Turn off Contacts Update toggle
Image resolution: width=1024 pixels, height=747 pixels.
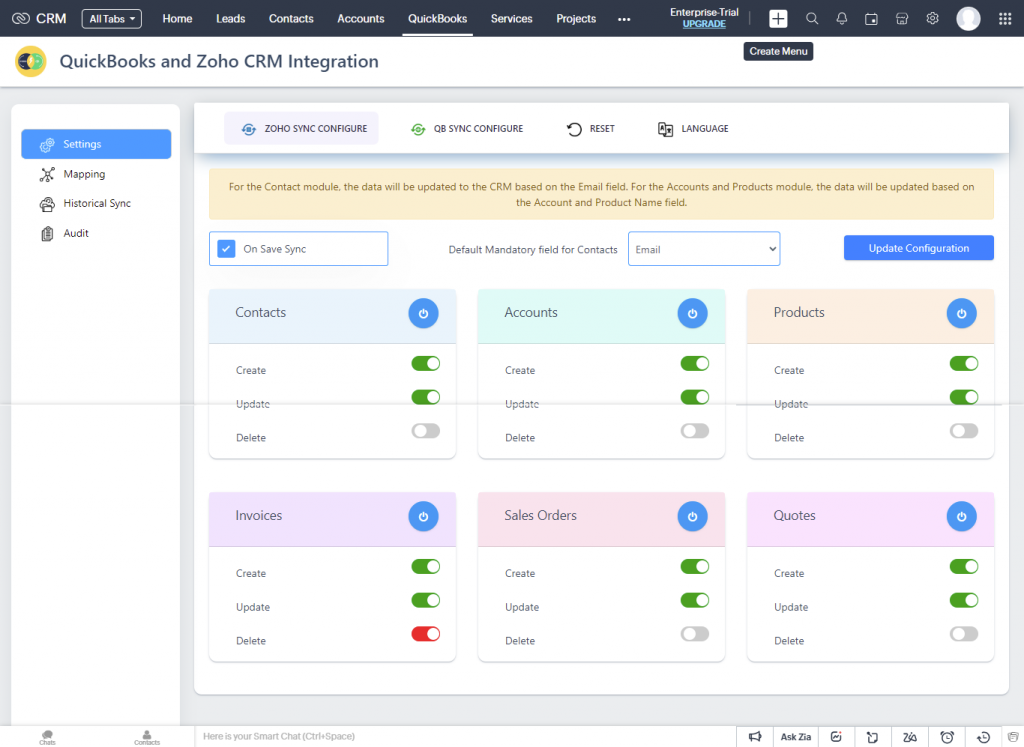[x=426, y=397]
